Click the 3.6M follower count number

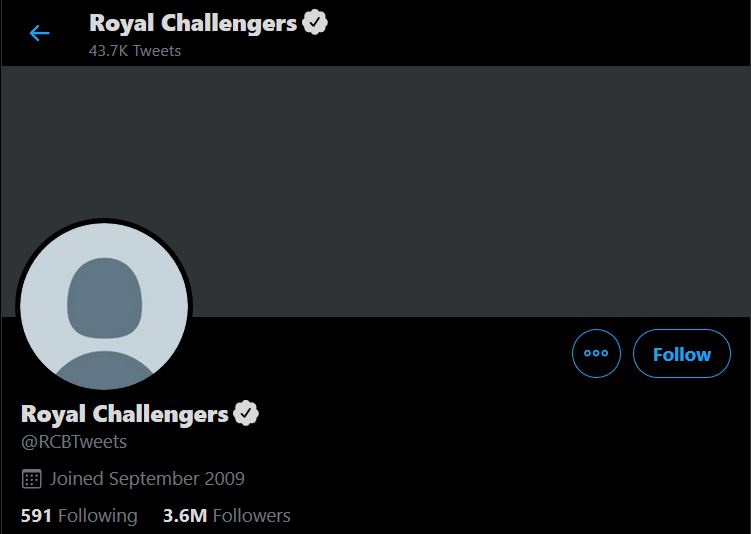click(185, 516)
